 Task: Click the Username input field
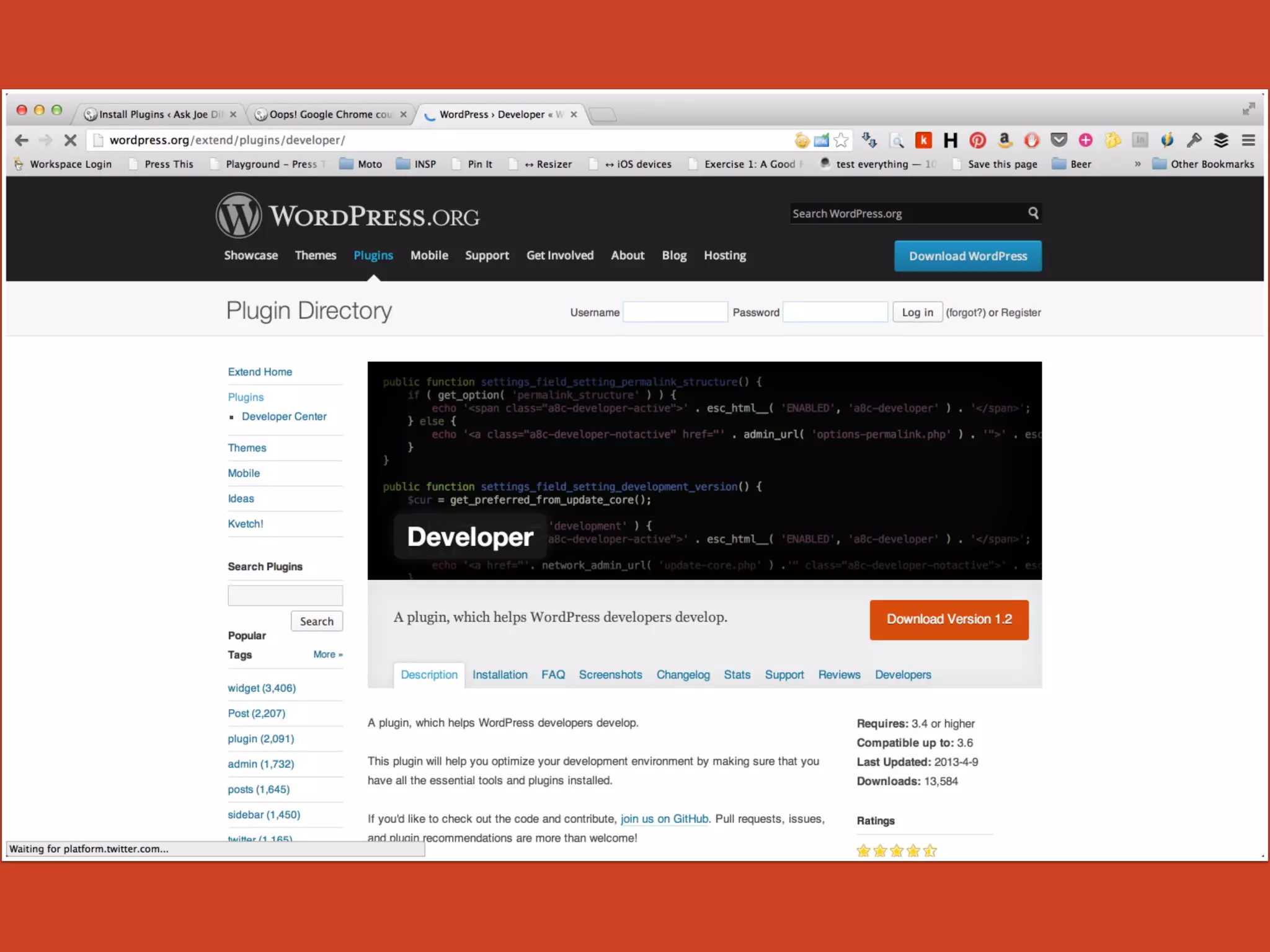coord(675,312)
